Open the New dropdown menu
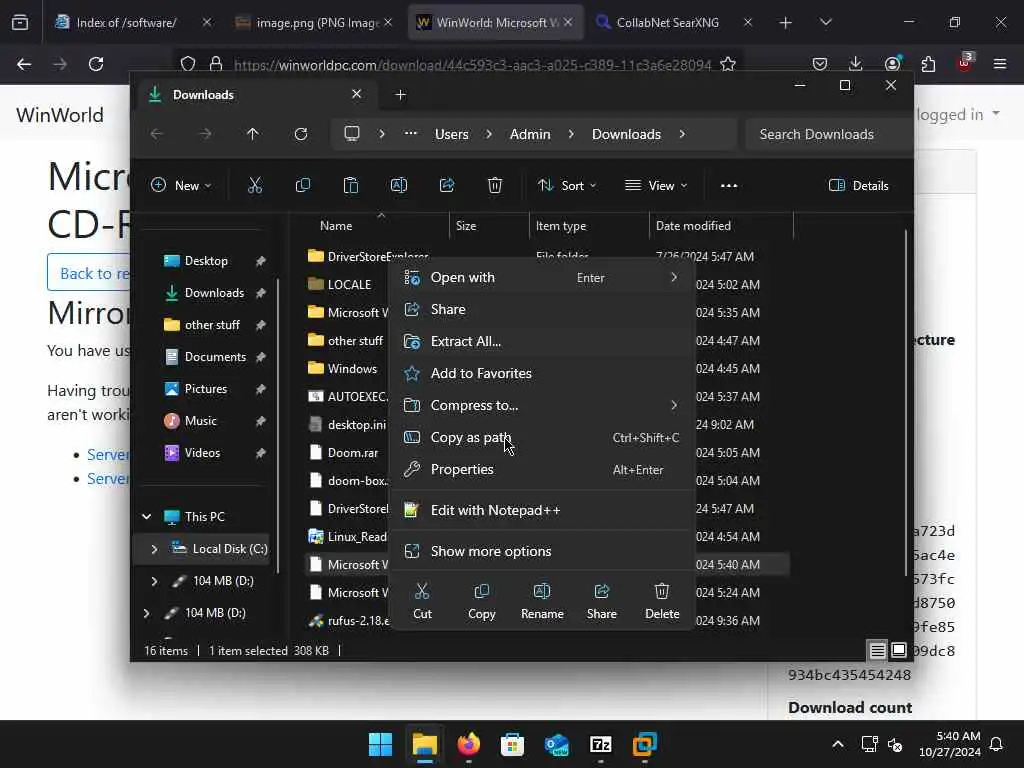 181,185
